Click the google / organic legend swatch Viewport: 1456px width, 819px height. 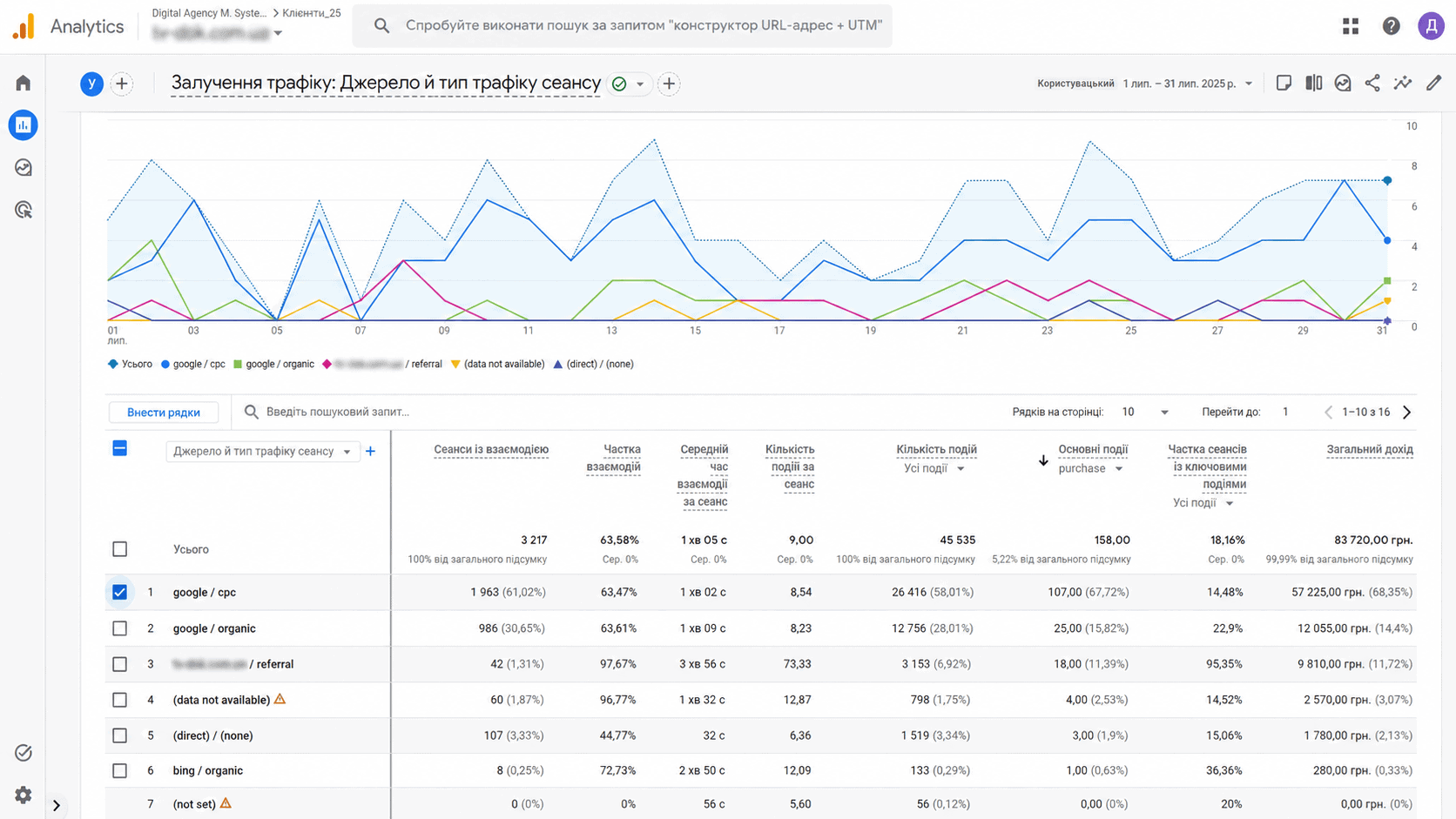[238, 364]
